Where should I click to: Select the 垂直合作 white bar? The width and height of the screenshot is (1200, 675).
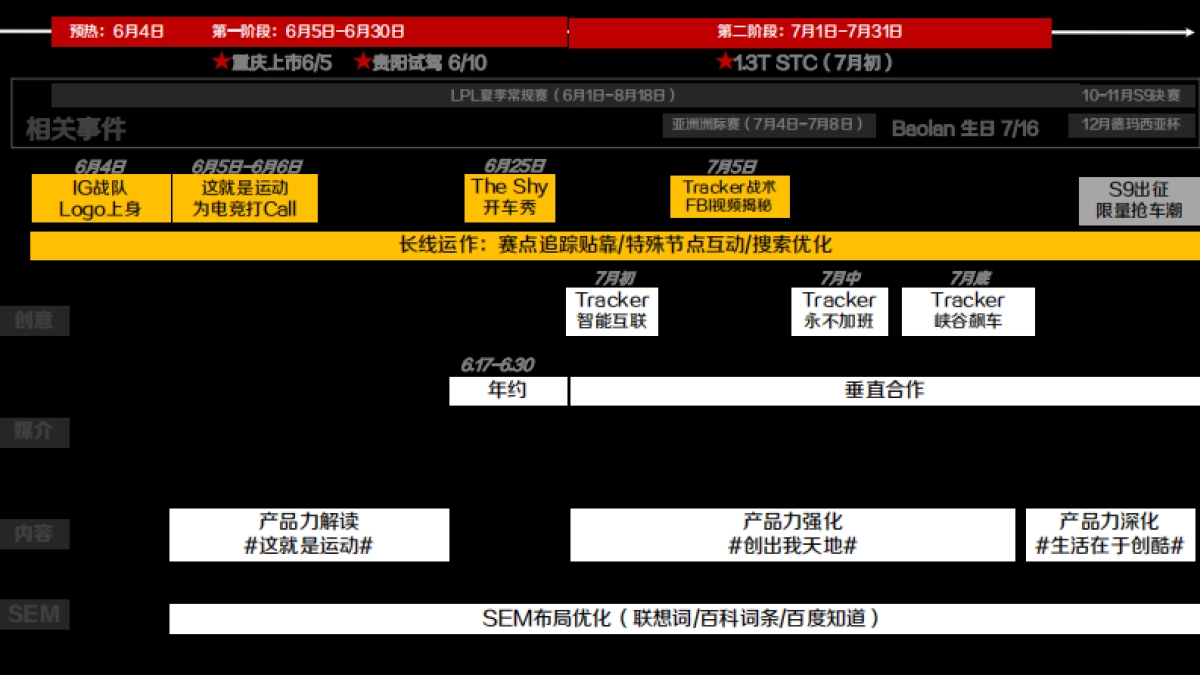tap(884, 390)
